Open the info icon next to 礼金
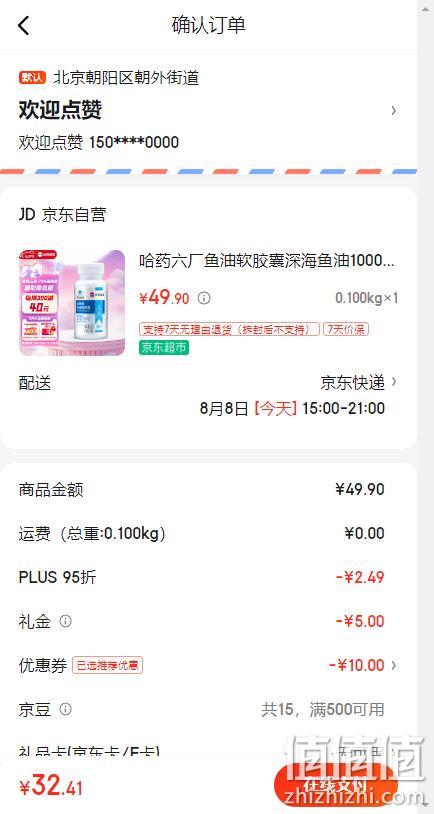The width and height of the screenshot is (434, 814). click(65, 621)
